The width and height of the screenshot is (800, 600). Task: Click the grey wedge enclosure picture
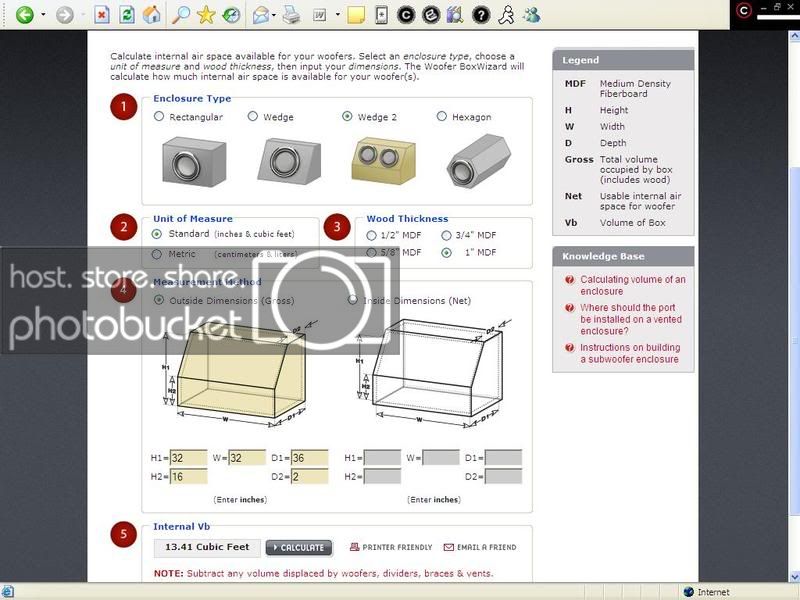tap(289, 161)
